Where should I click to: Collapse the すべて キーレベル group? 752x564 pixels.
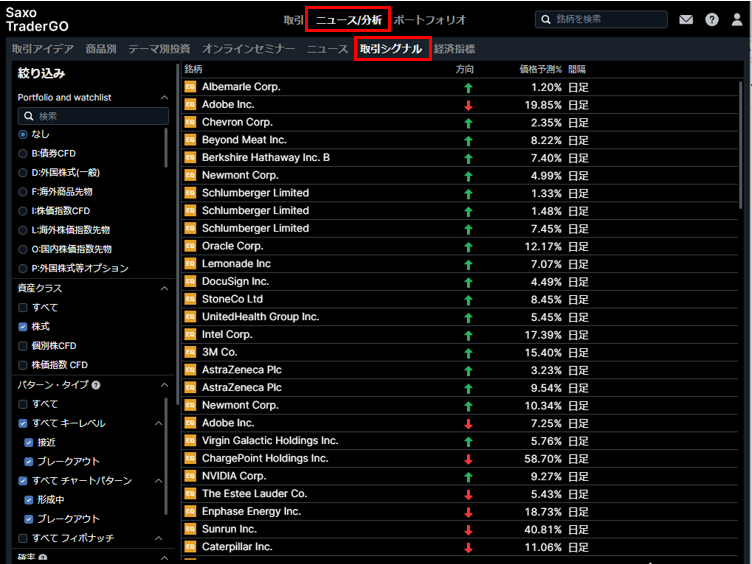158,423
